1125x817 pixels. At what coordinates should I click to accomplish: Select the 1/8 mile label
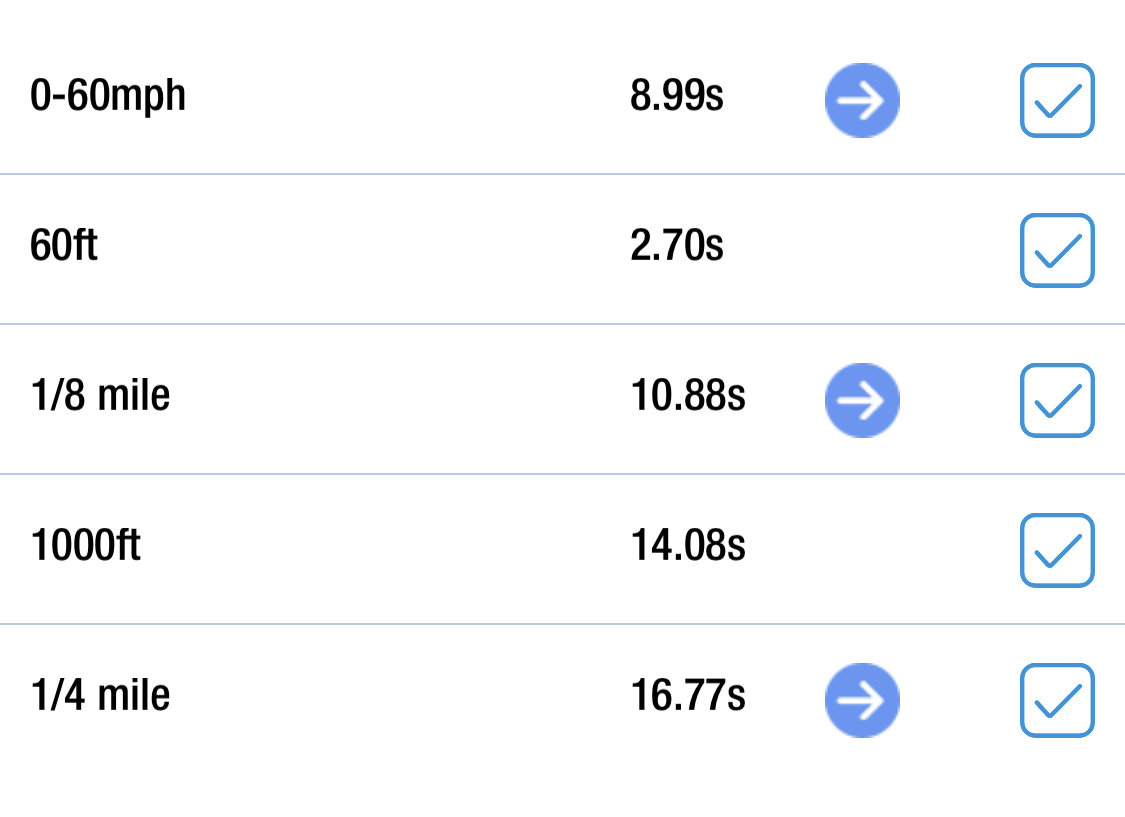[100, 395]
